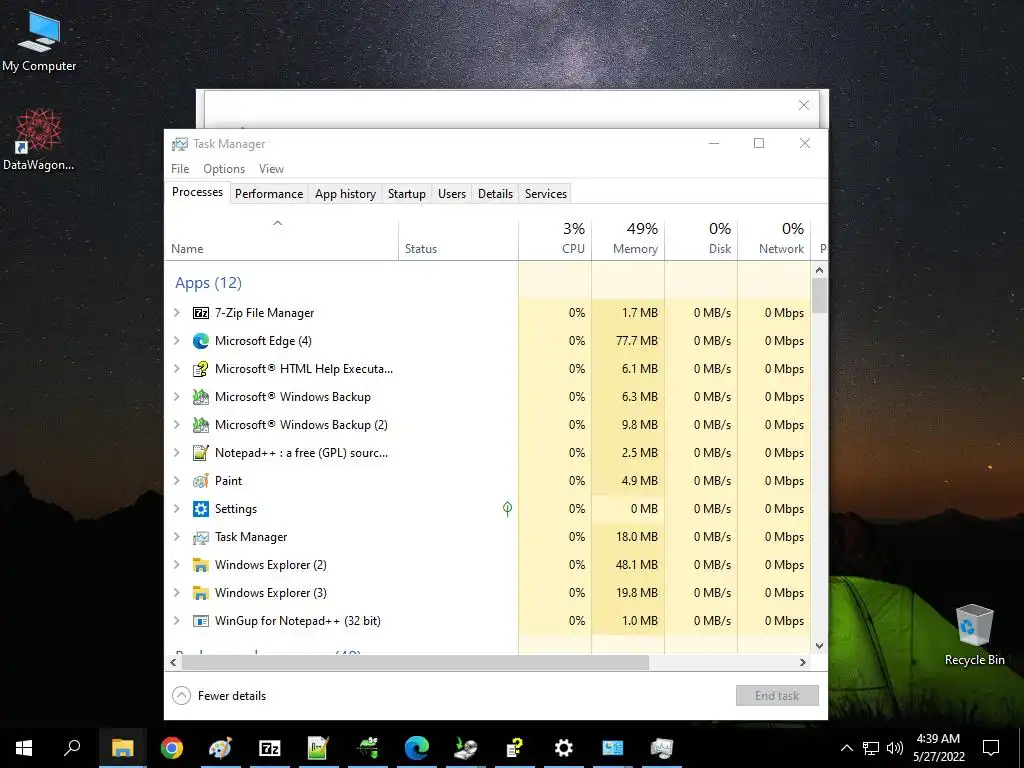Switch to the Services tab
This screenshot has height=768, width=1024.
[x=546, y=194]
